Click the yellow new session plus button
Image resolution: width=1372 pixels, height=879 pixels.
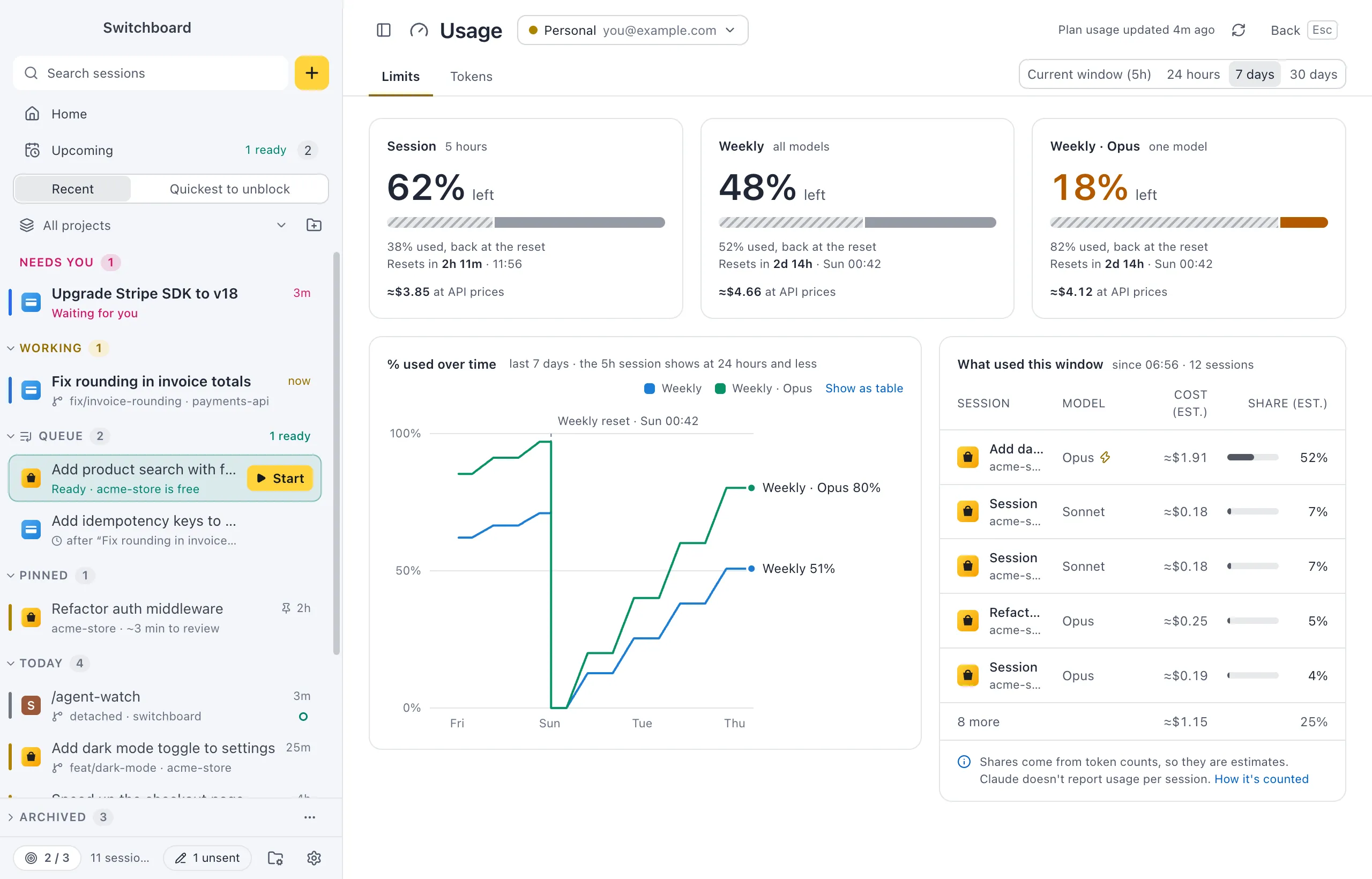311,72
